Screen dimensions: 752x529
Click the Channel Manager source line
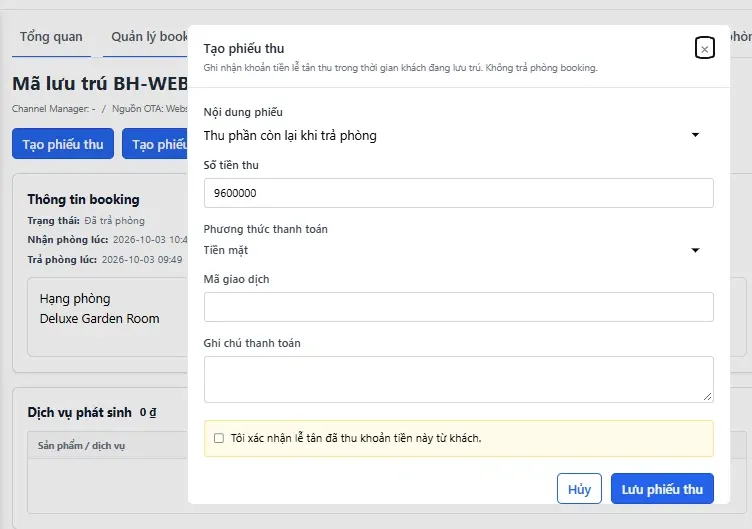pos(100,109)
